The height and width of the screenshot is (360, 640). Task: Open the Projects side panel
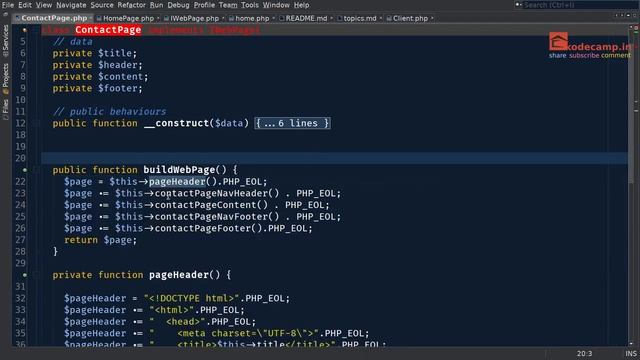coord(5,78)
